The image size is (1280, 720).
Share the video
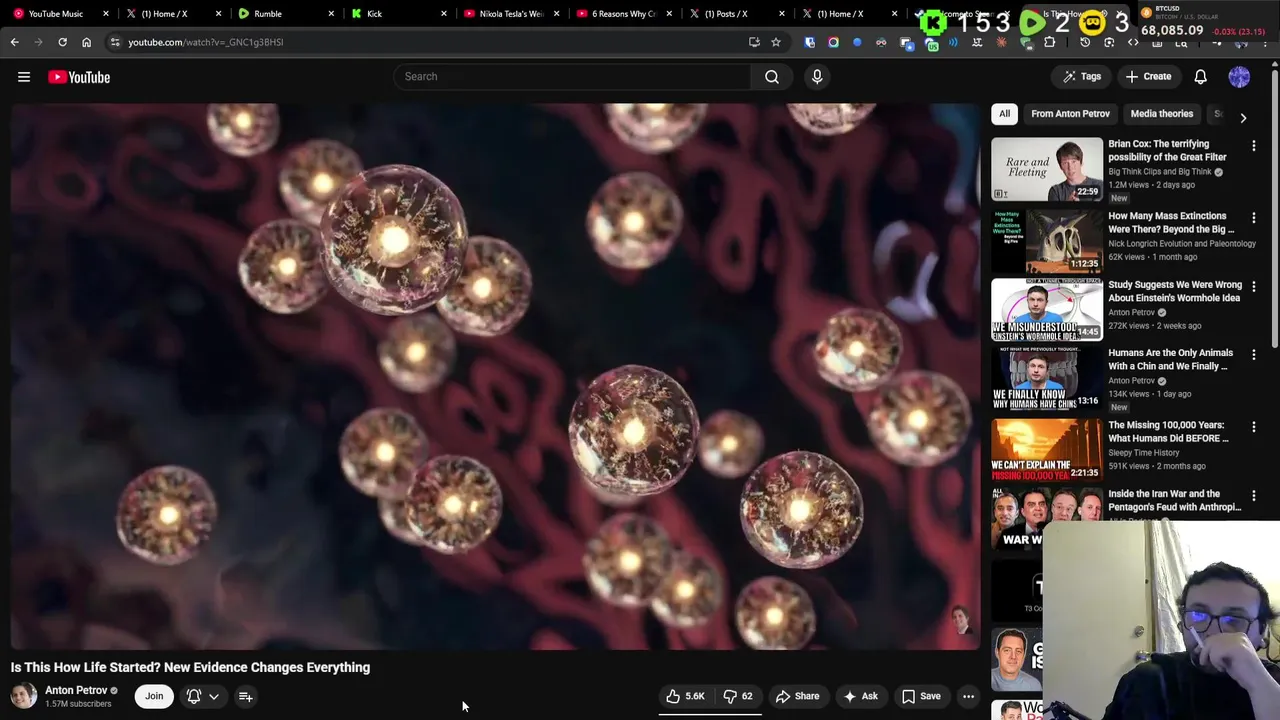(797, 696)
